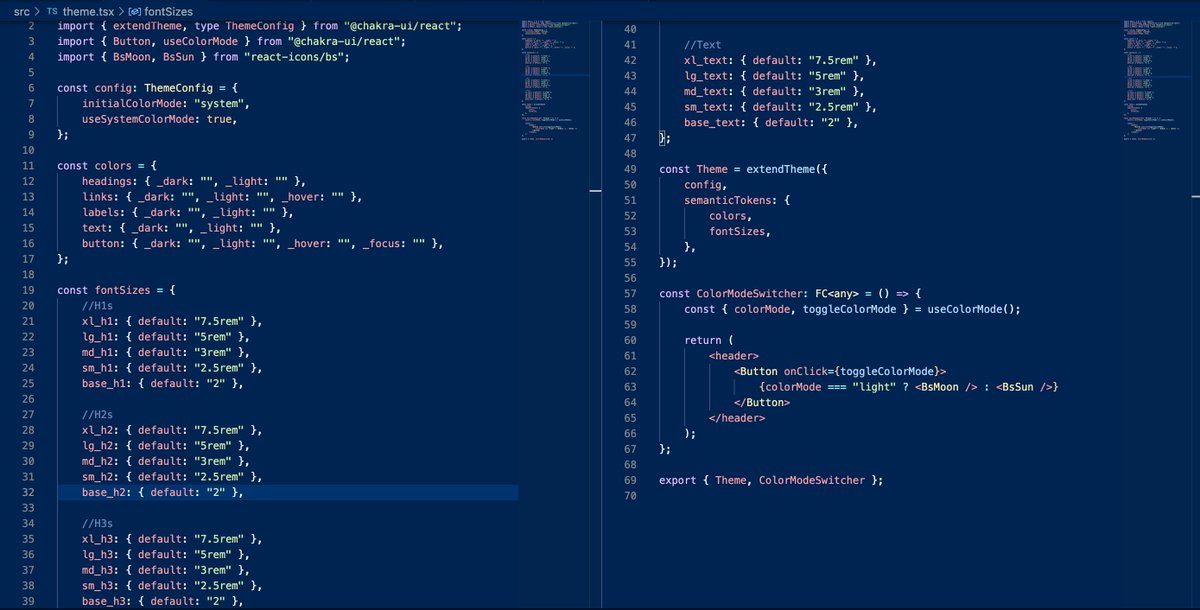Open the src folder breadcrumb
Viewport: 1200px width, 610px height.
tap(21, 10)
